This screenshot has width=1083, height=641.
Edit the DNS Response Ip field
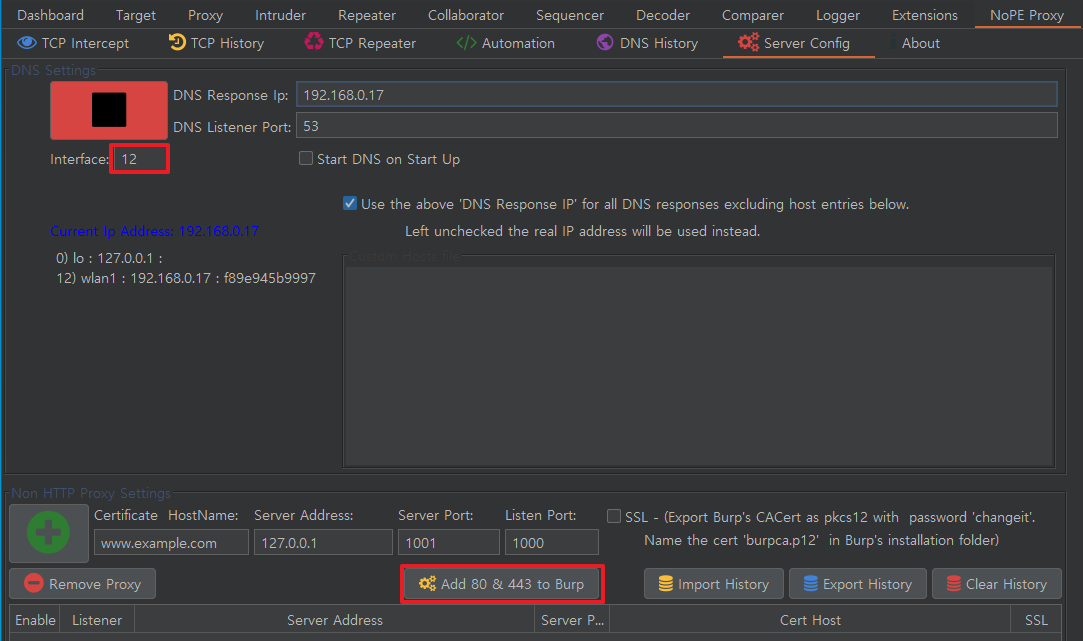pos(676,95)
